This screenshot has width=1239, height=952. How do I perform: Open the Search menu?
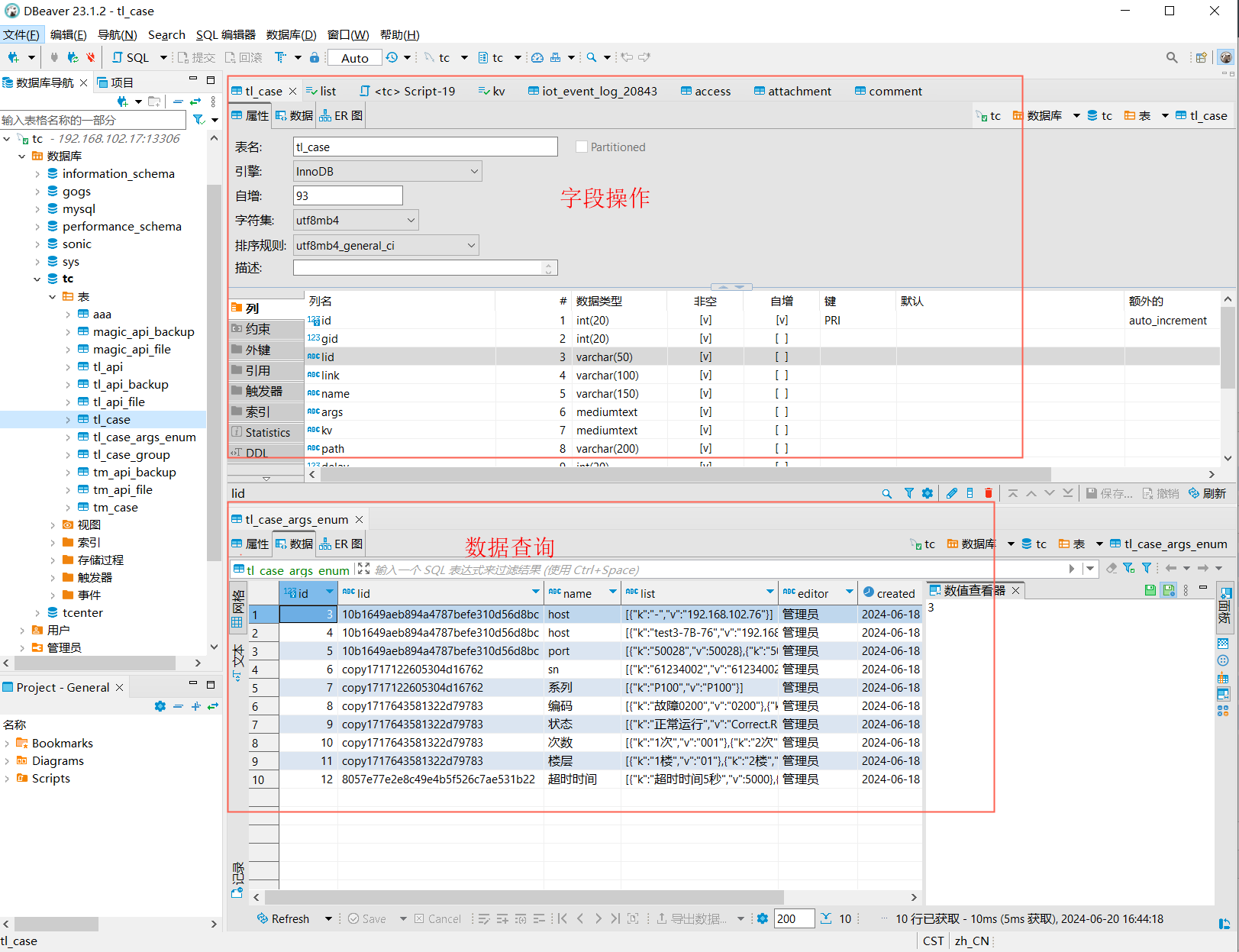click(x=166, y=34)
